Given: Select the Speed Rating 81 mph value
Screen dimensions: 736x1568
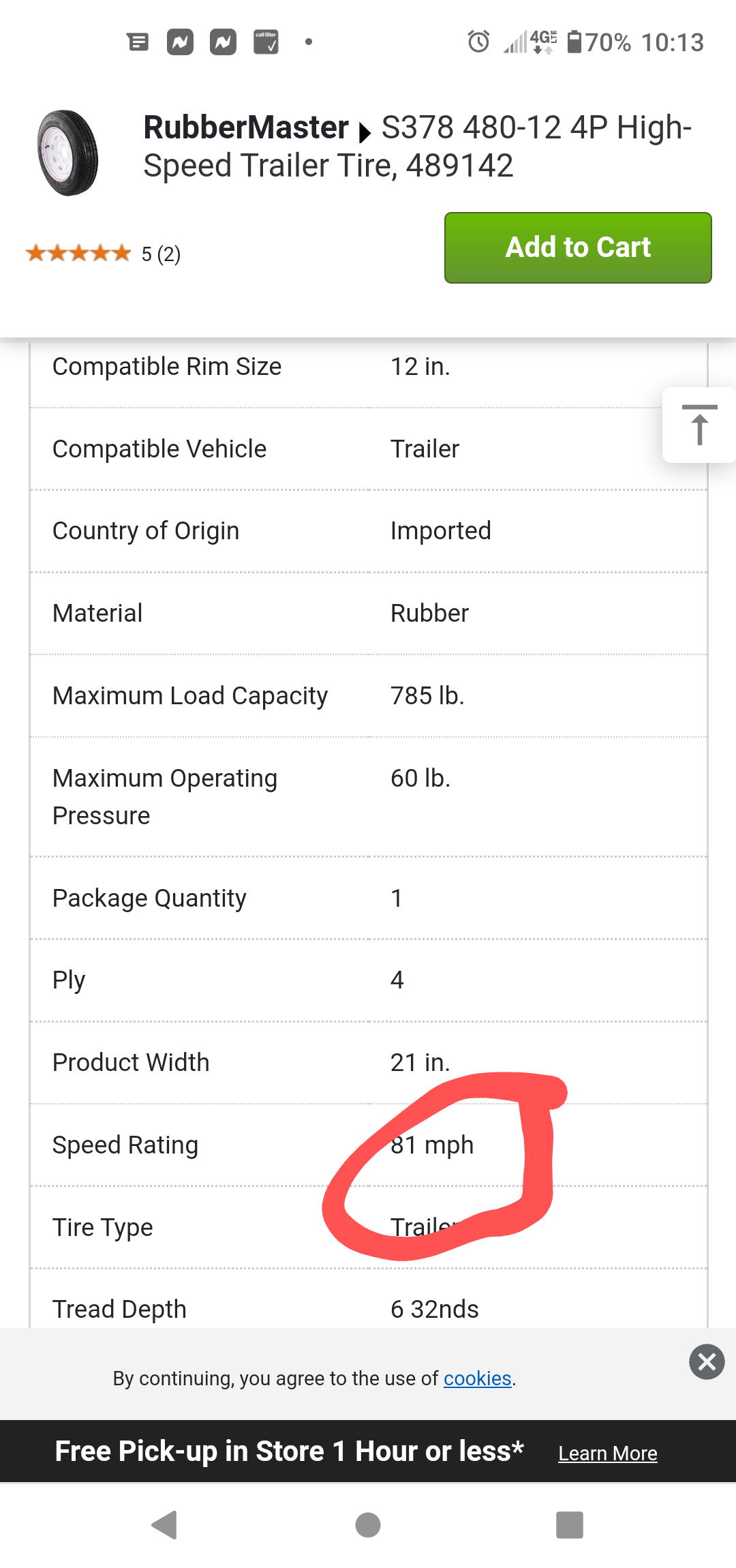Looking at the screenshot, I should click(x=432, y=1145).
